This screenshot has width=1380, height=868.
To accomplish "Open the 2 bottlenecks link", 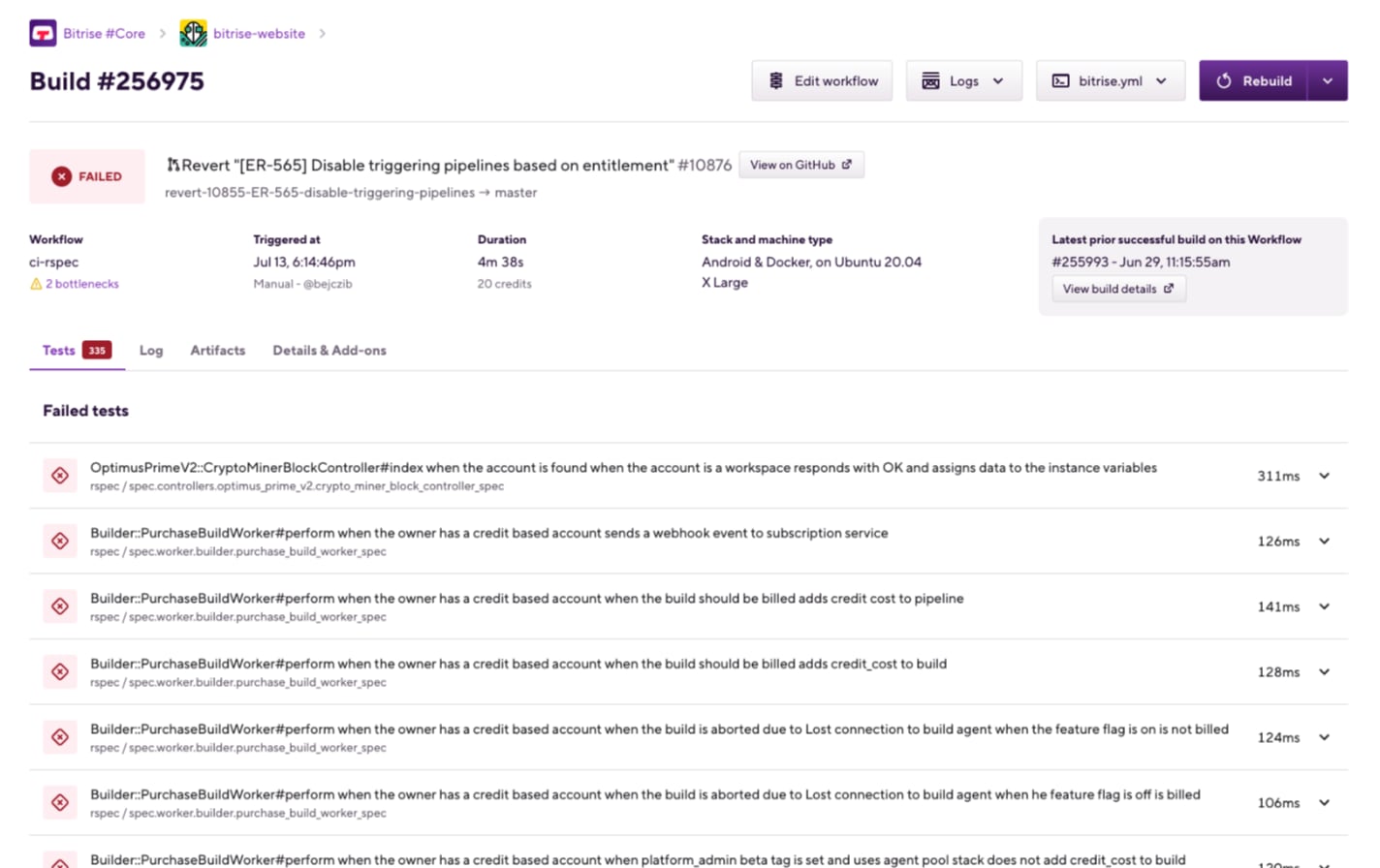I will [82, 284].
